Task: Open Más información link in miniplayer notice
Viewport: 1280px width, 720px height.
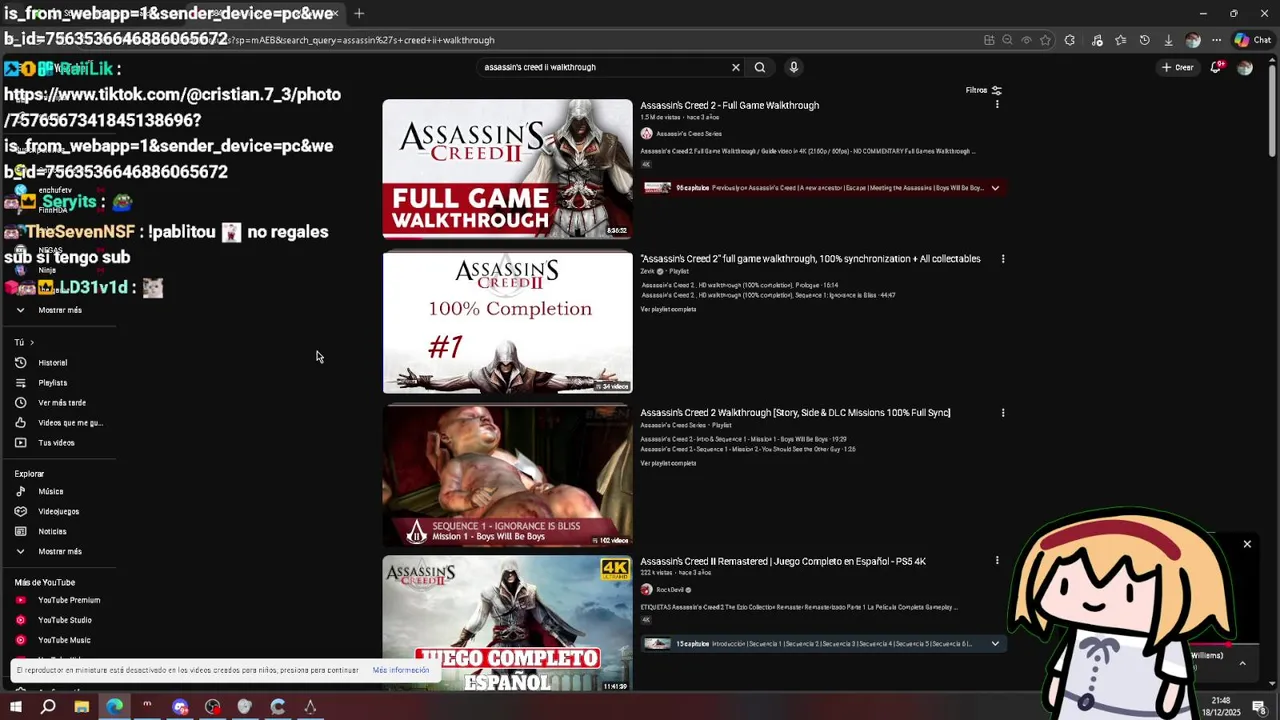Action: tap(401, 670)
